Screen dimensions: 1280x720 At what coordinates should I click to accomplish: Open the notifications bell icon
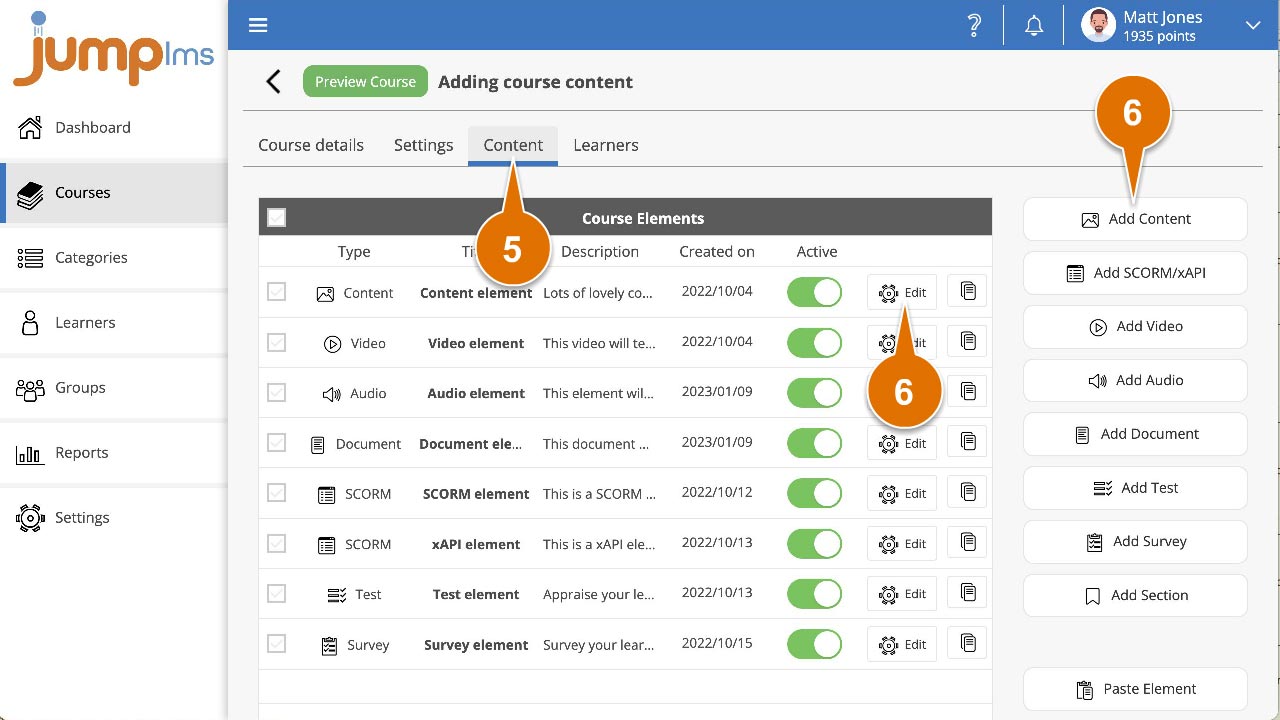pyautogui.click(x=1034, y=25)
